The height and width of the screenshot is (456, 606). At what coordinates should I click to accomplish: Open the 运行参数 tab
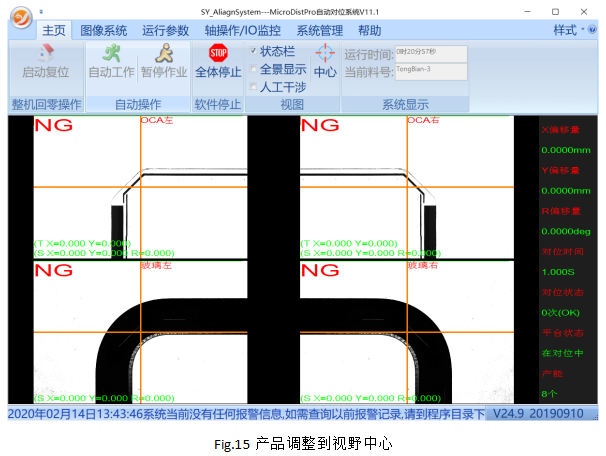point(166,31)
